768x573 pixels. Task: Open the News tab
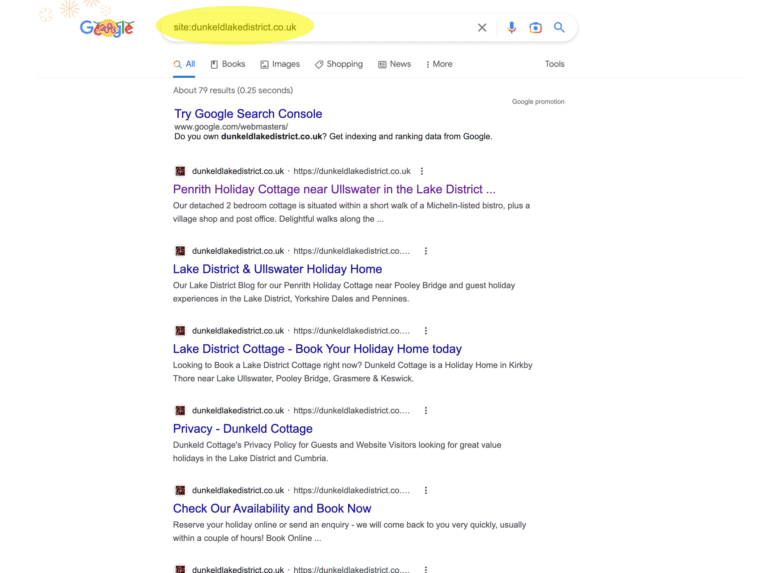394,64
